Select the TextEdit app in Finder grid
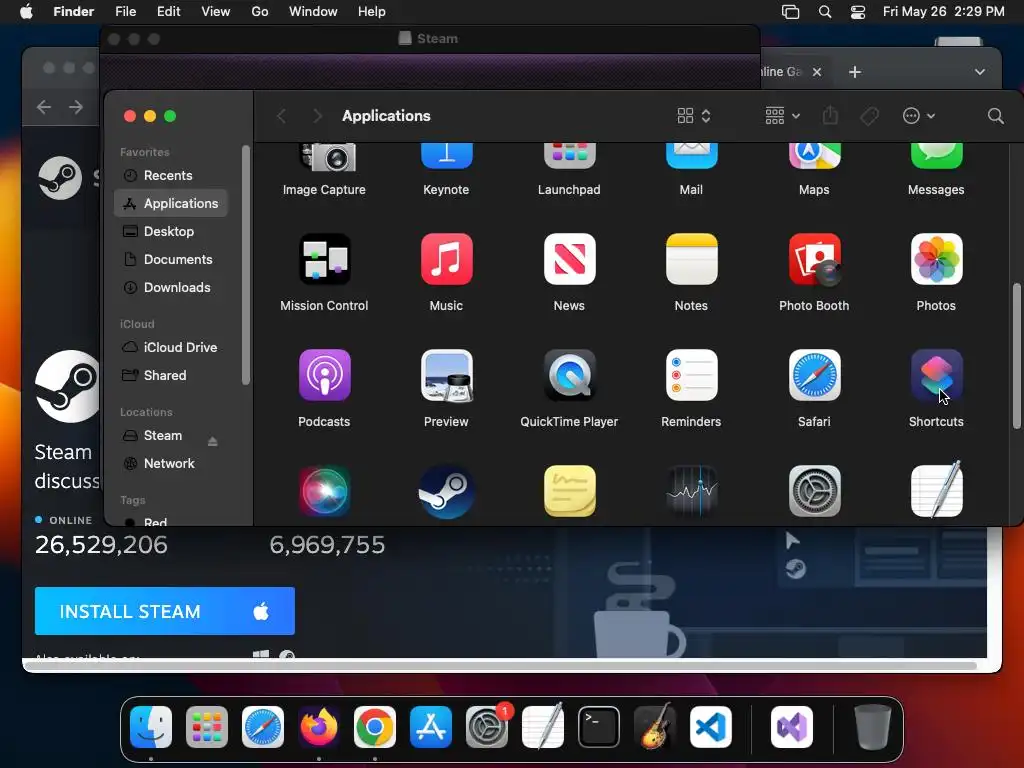This screenshot has width=1024, height=768. click(936, 490)
